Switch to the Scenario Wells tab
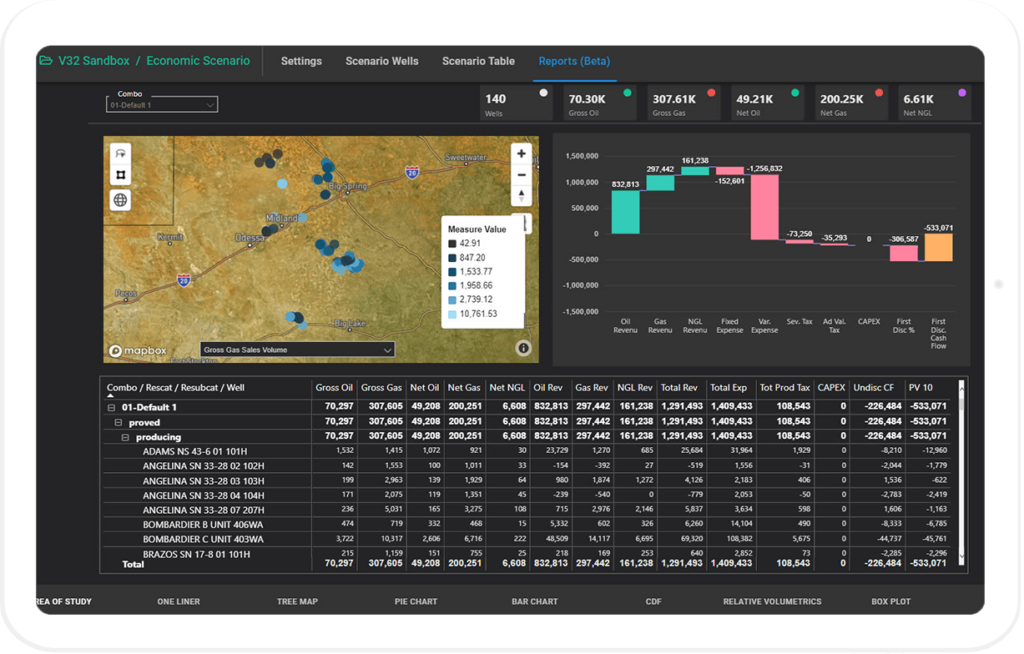 point(382,61)
